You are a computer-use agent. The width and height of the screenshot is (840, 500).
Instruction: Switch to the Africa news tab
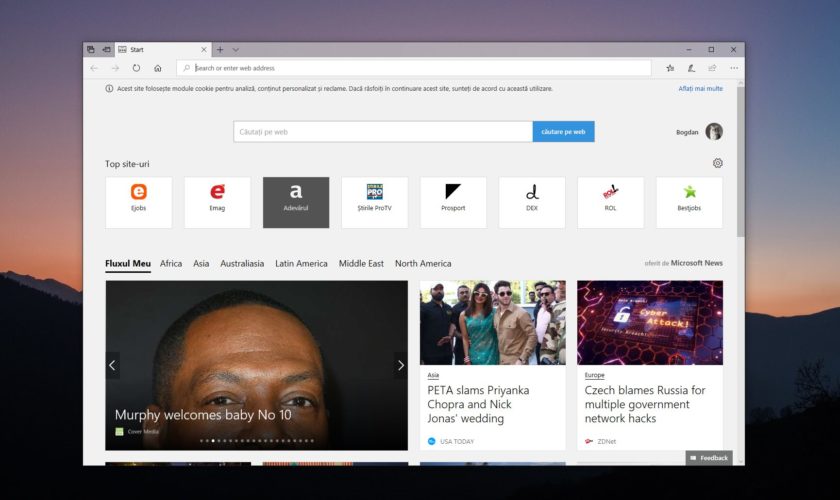click(171, 264)
